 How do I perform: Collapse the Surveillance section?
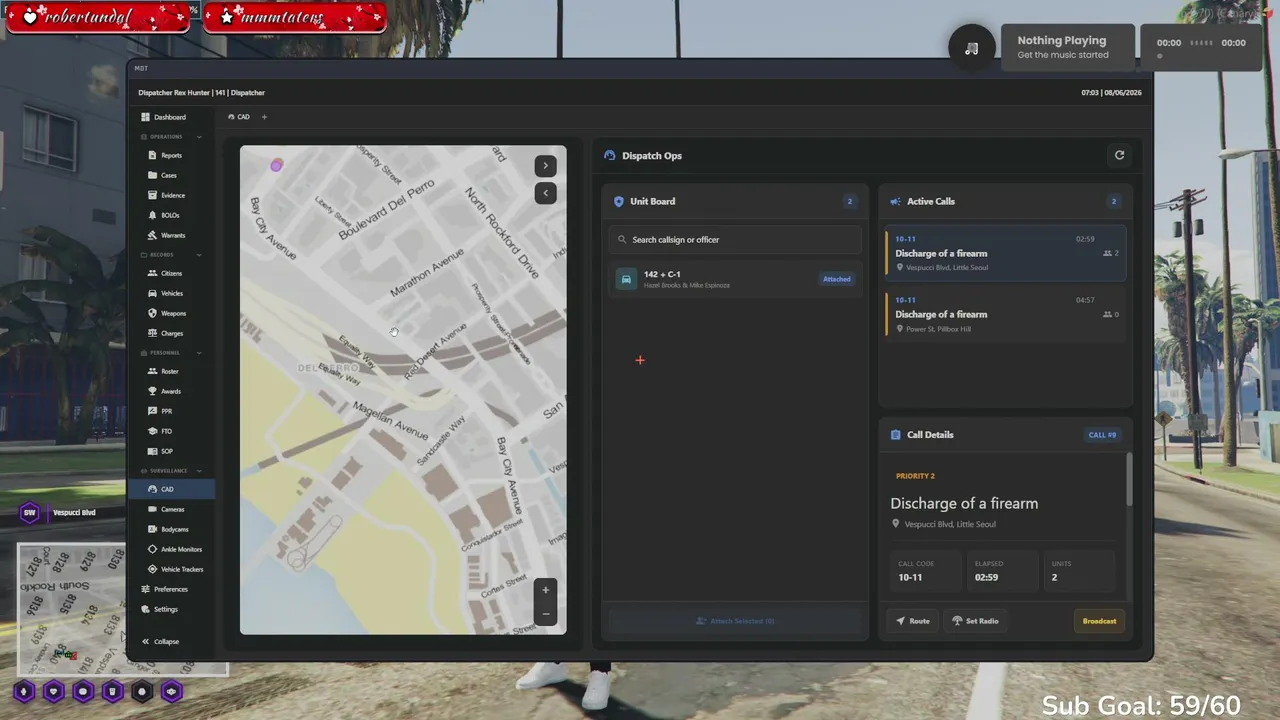[x=199, y=471]
